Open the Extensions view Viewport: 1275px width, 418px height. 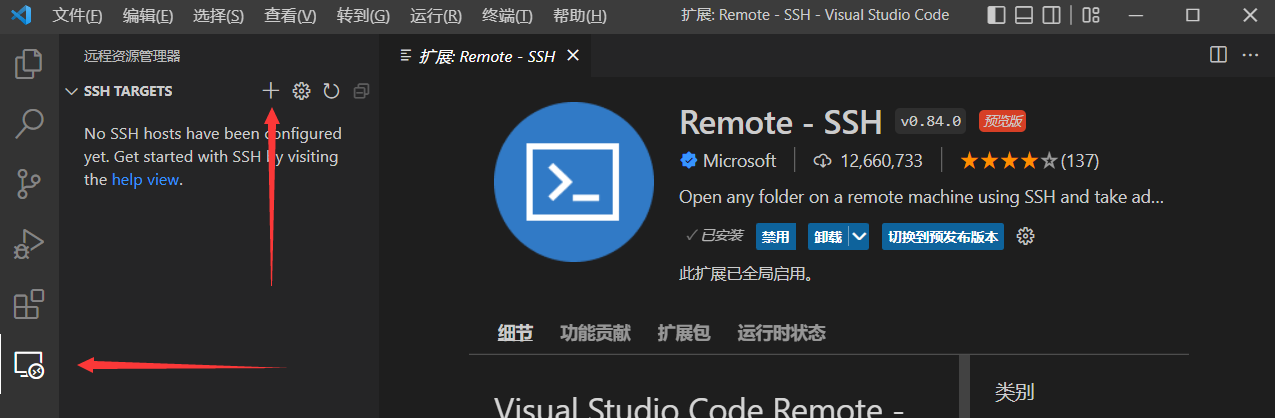pos(29,304)
